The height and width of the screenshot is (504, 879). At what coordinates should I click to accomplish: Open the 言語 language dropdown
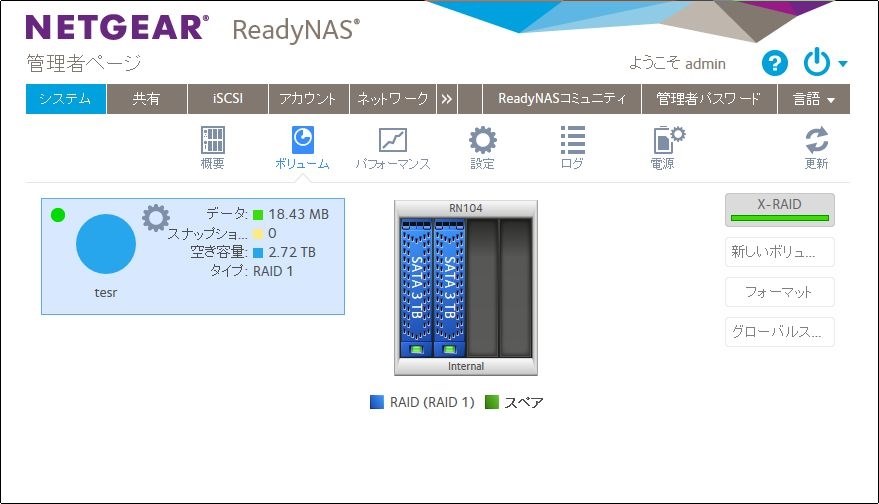coord(814,99)
